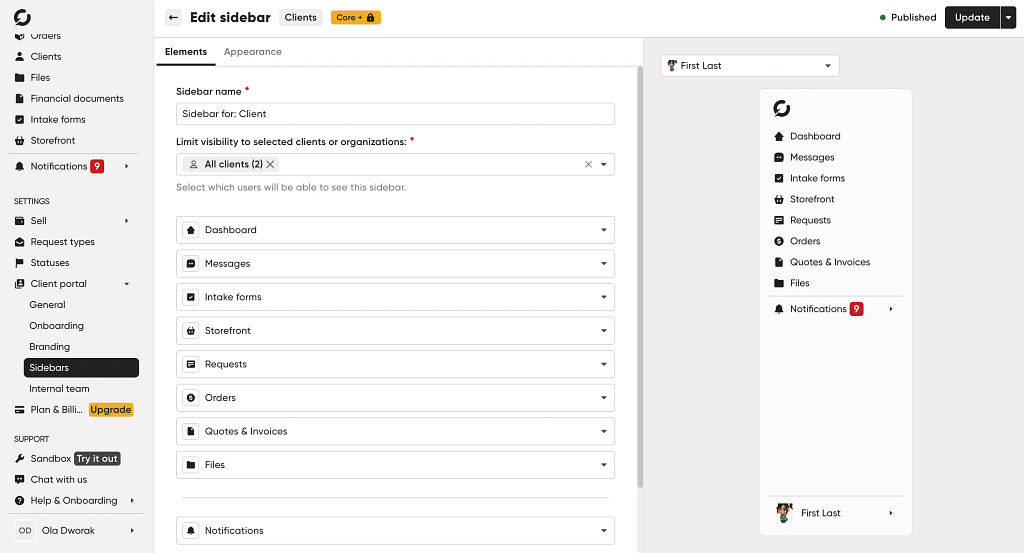Click the Files folder icon in left navigation
This screenshot has height=553, width=1024.
point(20,78)
